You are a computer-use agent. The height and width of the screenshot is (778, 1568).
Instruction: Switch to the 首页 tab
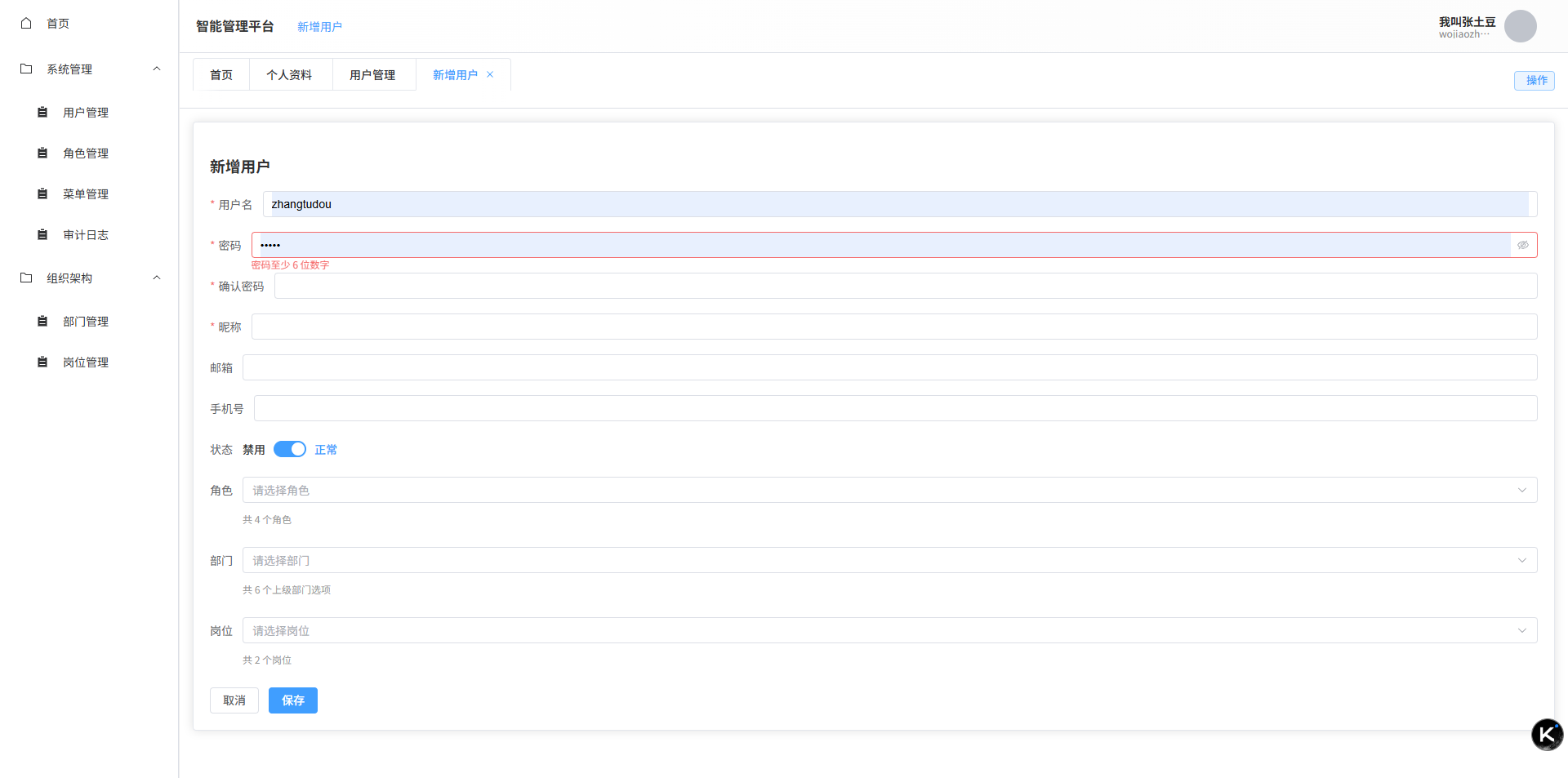click(x=221, y=74)
